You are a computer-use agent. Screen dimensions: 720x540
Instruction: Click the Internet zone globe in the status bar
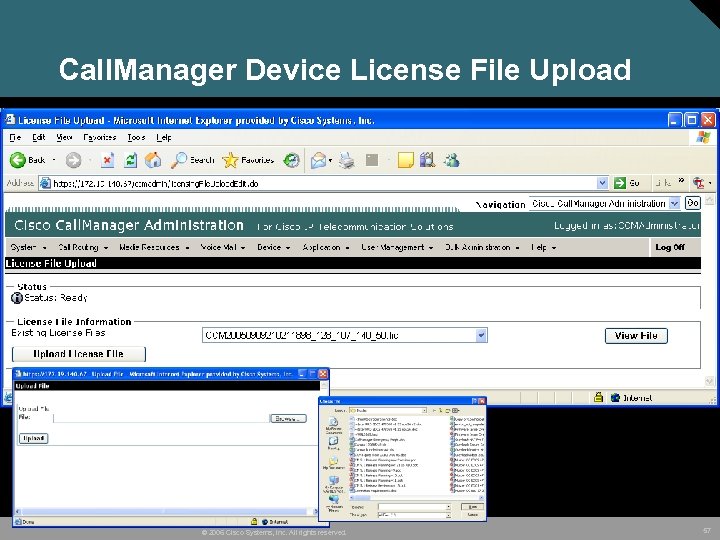click(x=615, y=398)
